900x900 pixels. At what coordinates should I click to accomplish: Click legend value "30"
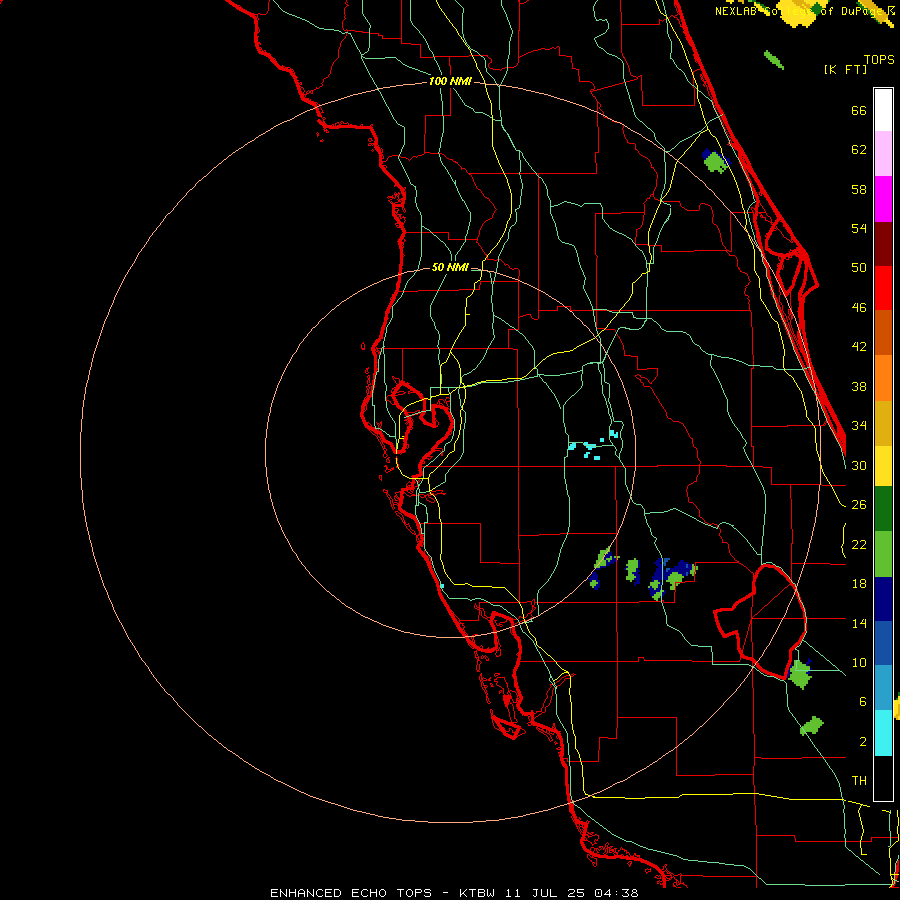click(x=859, y=465)
